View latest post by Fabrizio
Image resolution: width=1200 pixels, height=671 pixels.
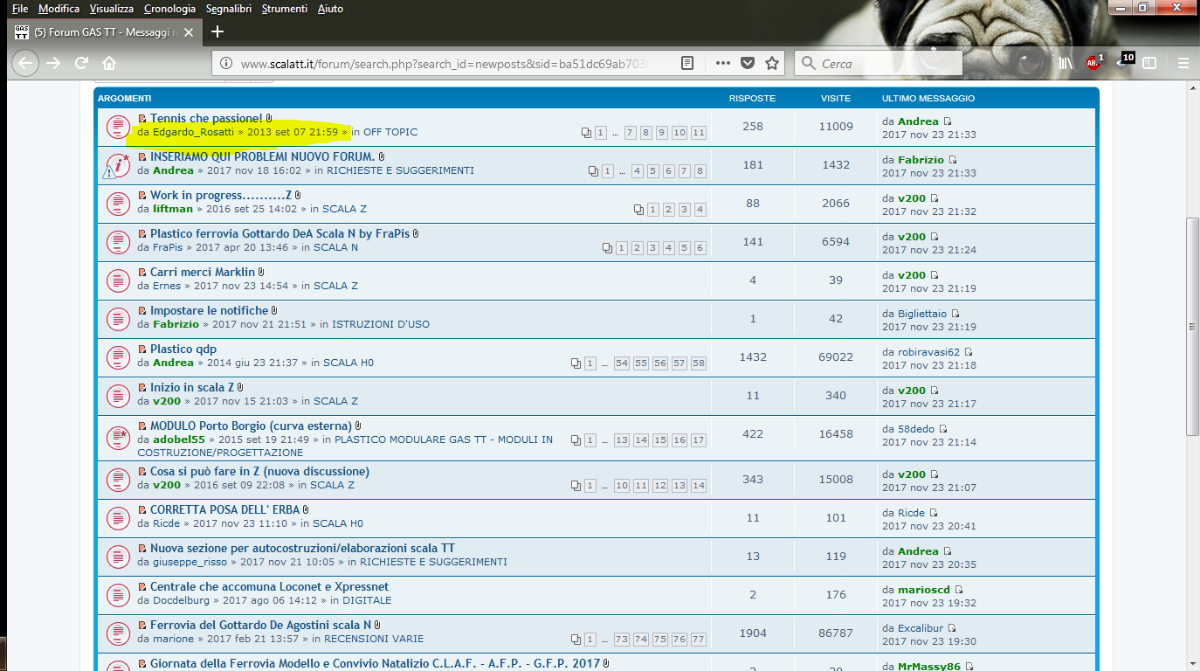(952, 160)
